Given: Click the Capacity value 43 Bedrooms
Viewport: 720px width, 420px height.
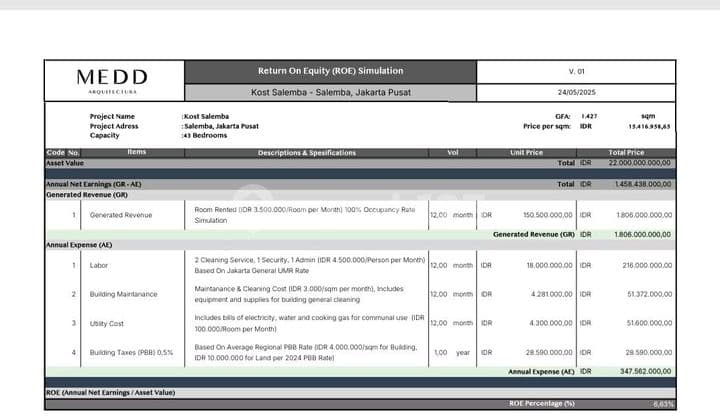Looking at the screenshot, I should pos(205,135).
